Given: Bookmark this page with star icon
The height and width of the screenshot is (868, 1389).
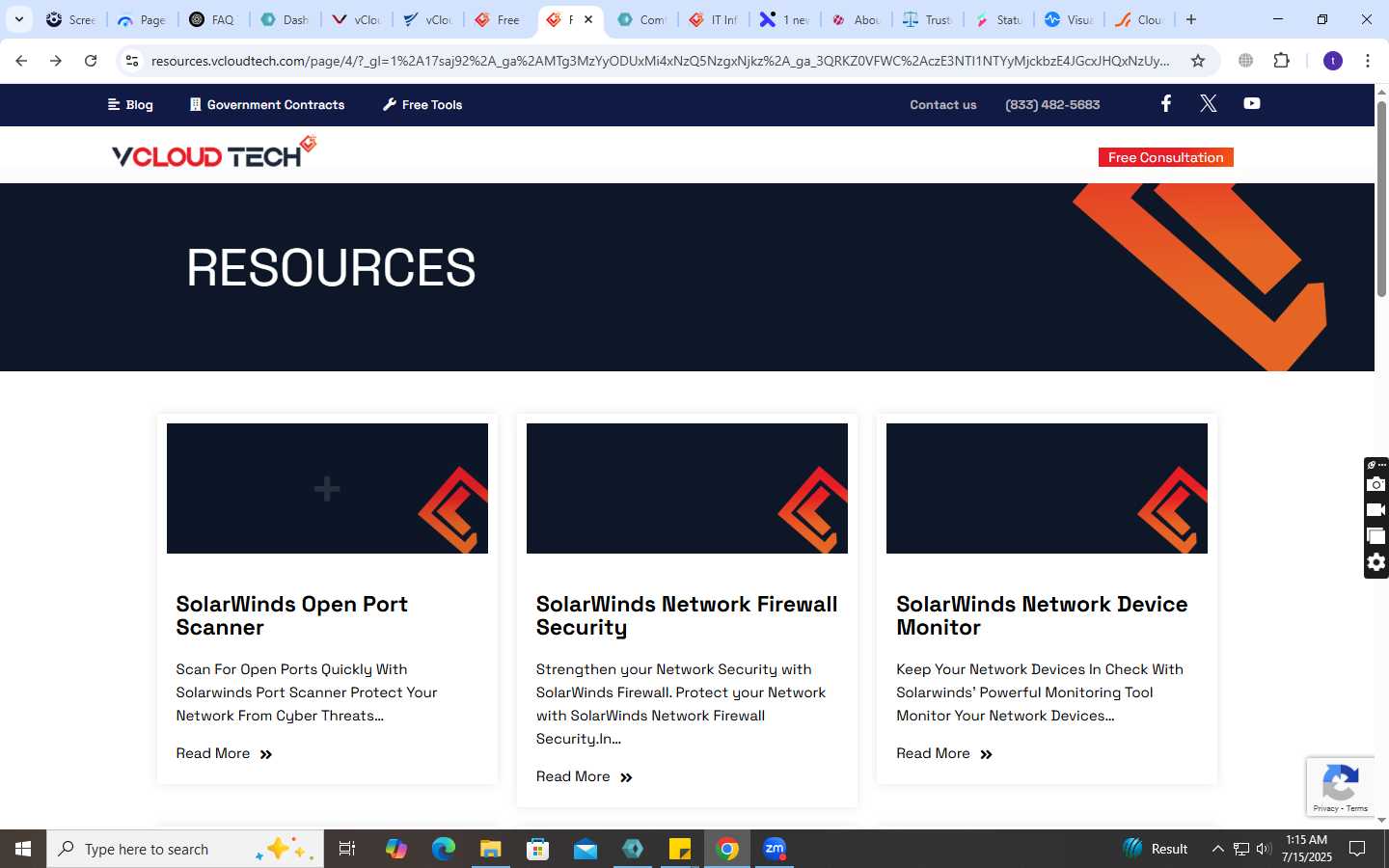Looking at the screenshot, I should [1198, 61].
